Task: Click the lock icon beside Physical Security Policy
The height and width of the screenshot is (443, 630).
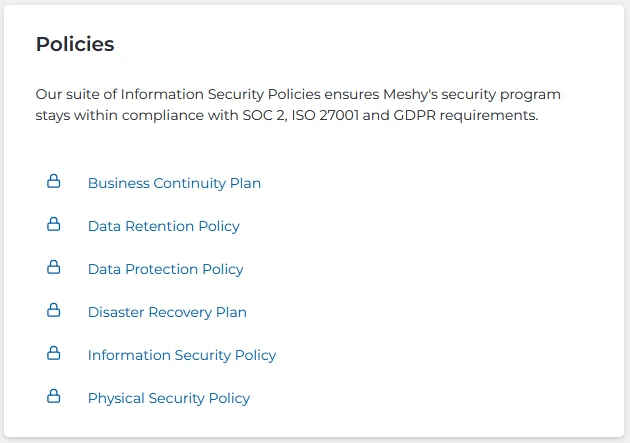Action: pyautogui.click(x=54, y=397)
